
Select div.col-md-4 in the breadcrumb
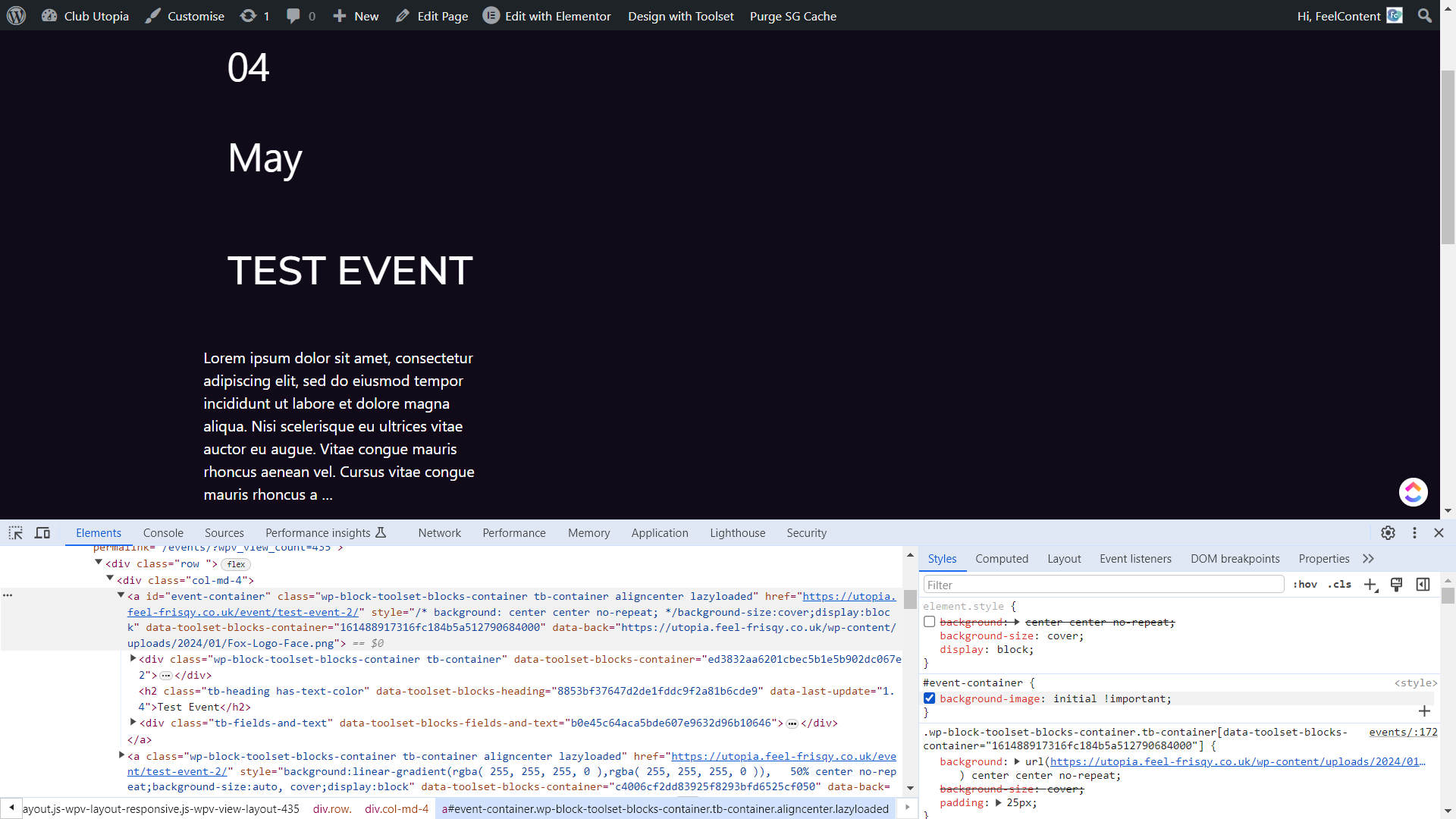[397, 809]
